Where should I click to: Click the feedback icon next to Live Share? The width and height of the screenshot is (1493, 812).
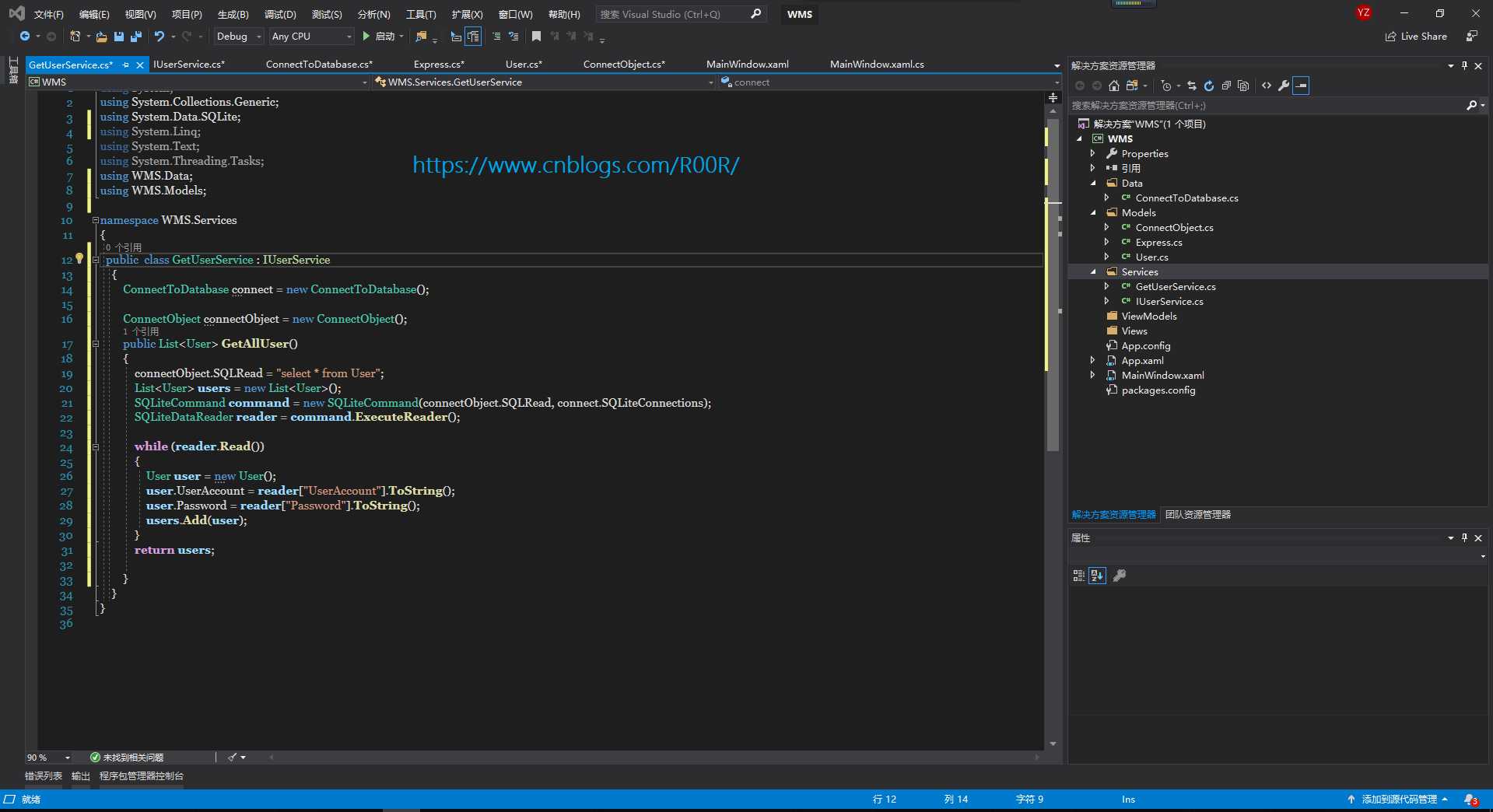1472,37
